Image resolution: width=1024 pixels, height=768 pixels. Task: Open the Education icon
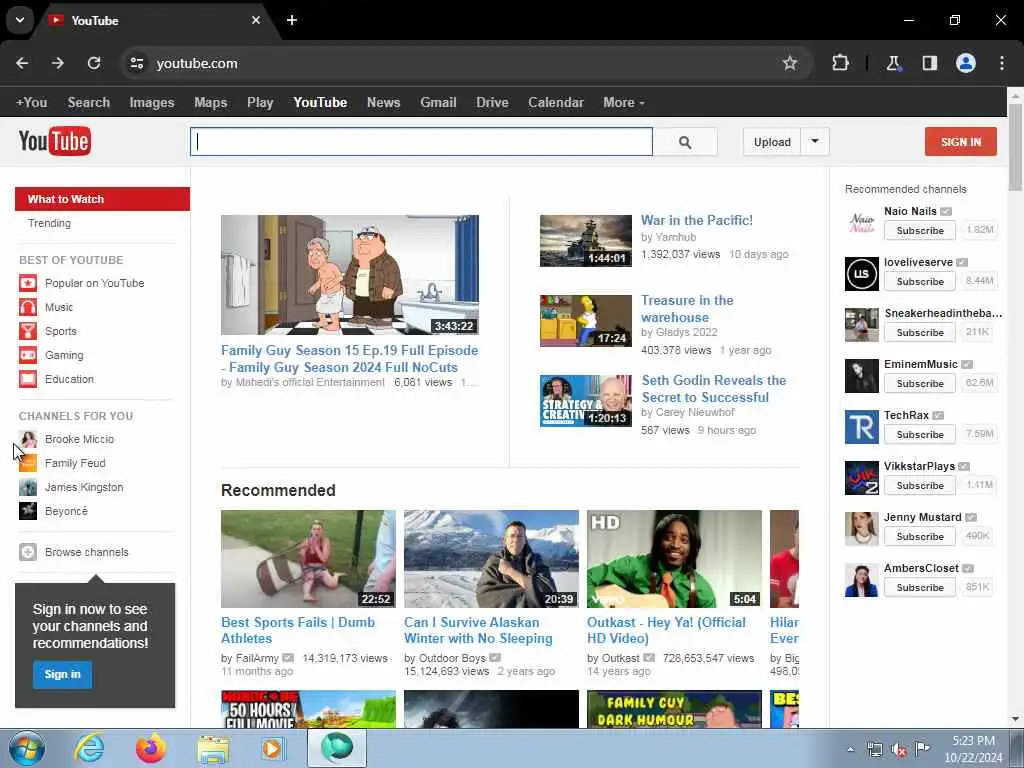28,379
